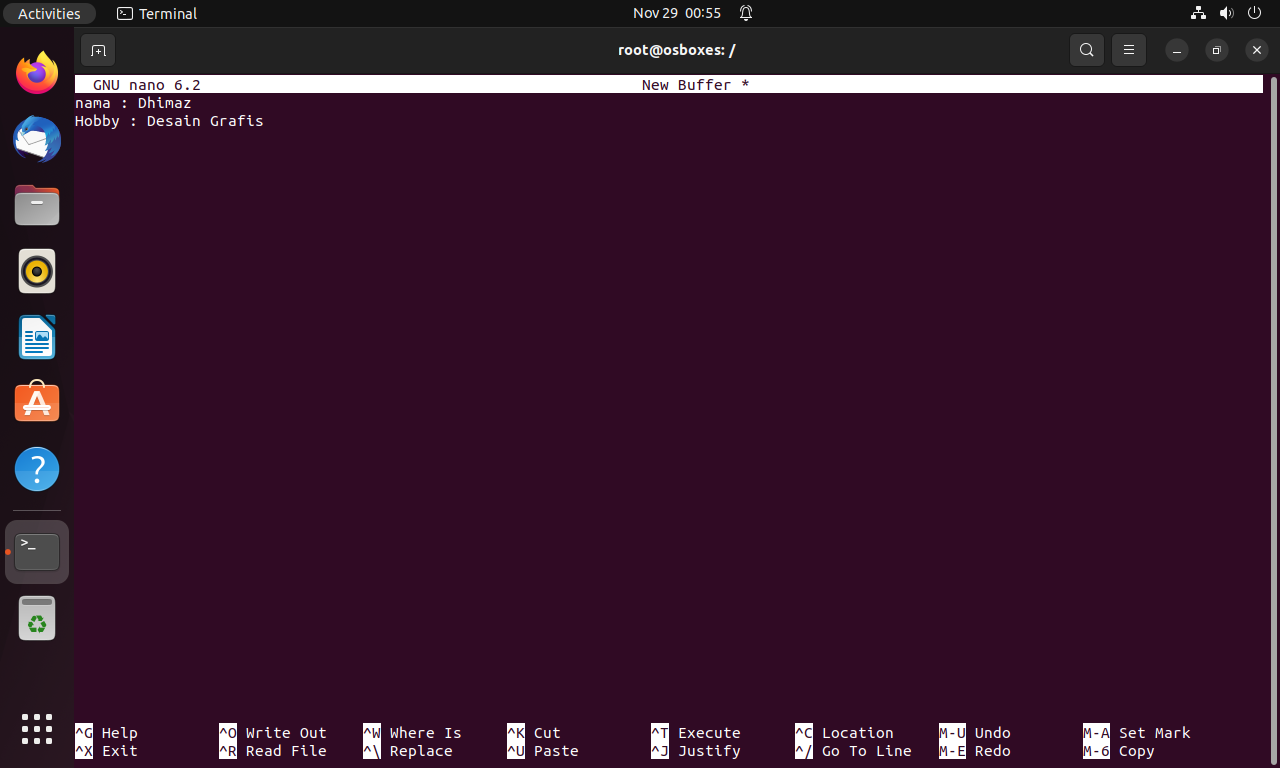
Task: Open the Trash from the dock
Action: coord(37,618)
